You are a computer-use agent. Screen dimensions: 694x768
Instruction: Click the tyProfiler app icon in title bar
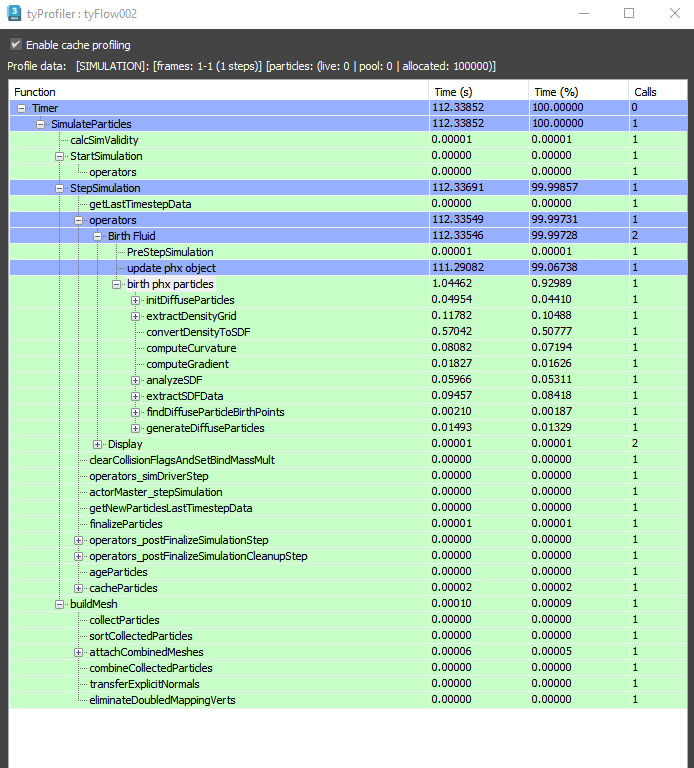pos(14,13)
